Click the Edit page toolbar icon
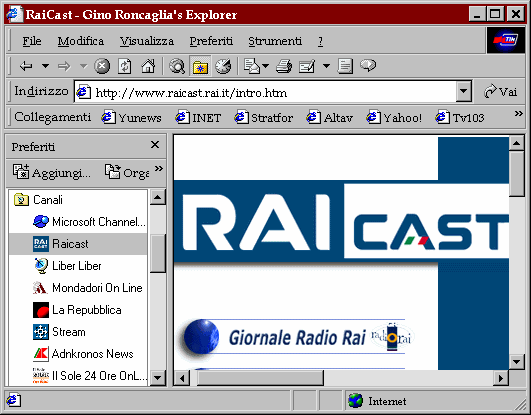The image size is (531, 415). tap(307, 66)
